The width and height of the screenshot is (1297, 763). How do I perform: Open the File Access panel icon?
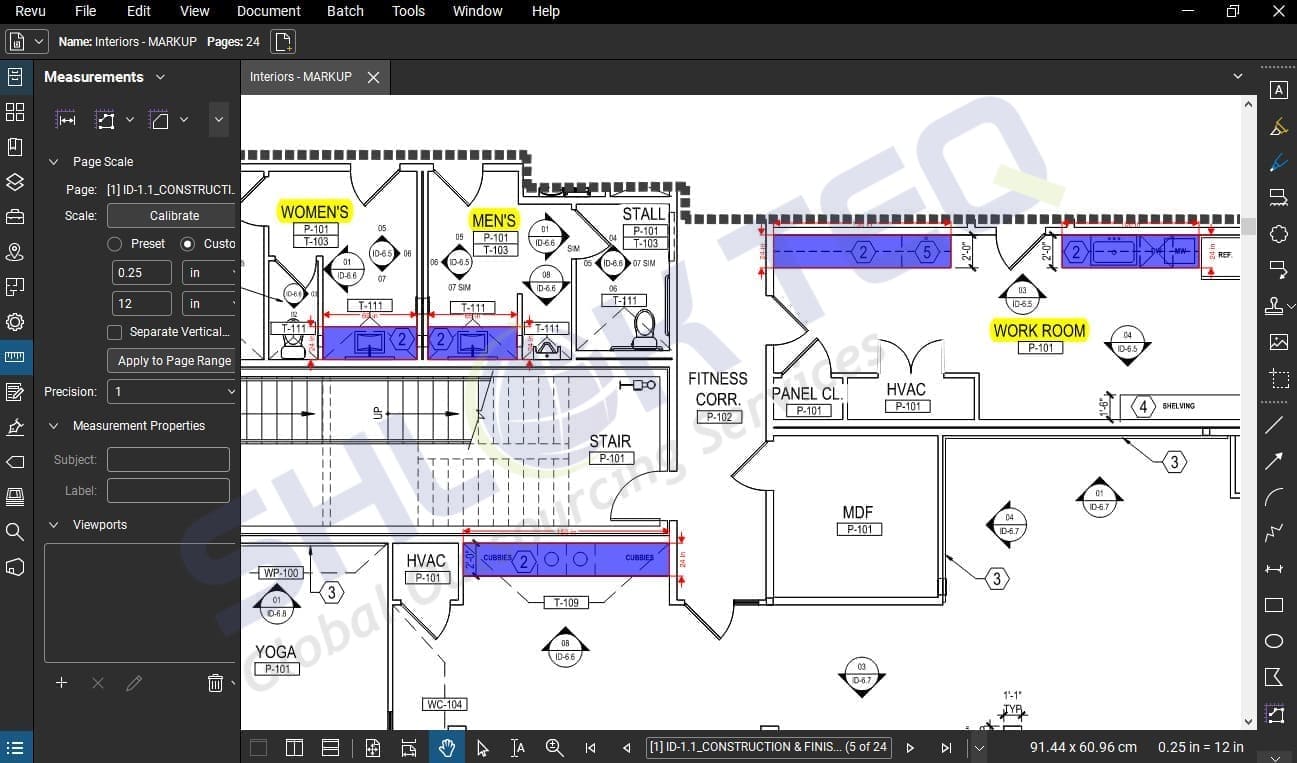[x=15, y=77]
